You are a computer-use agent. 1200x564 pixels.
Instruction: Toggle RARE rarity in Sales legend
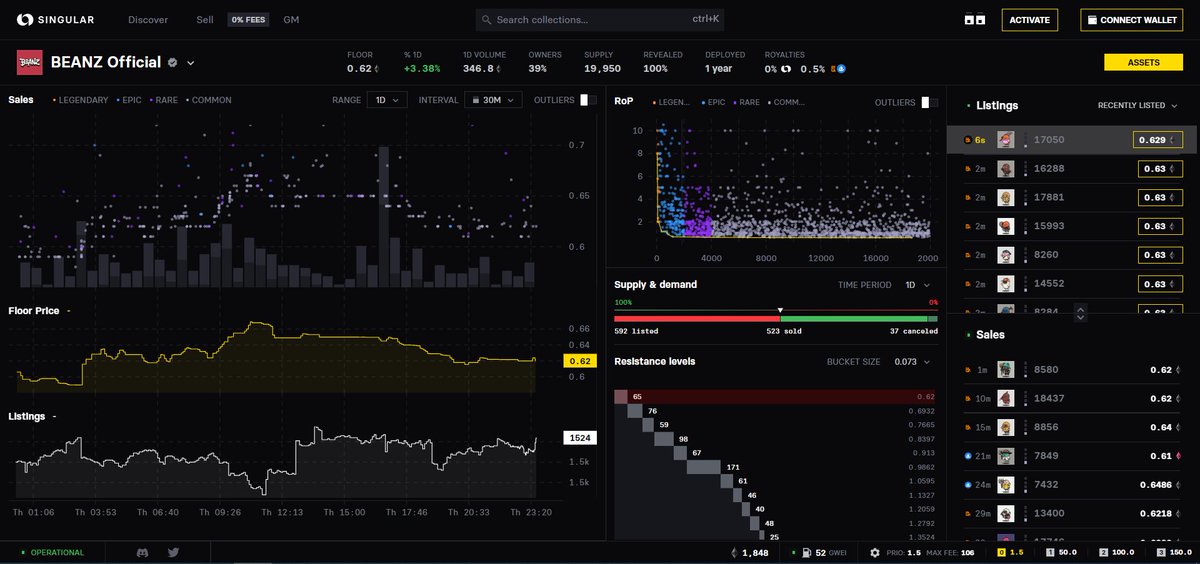[165, 100]
